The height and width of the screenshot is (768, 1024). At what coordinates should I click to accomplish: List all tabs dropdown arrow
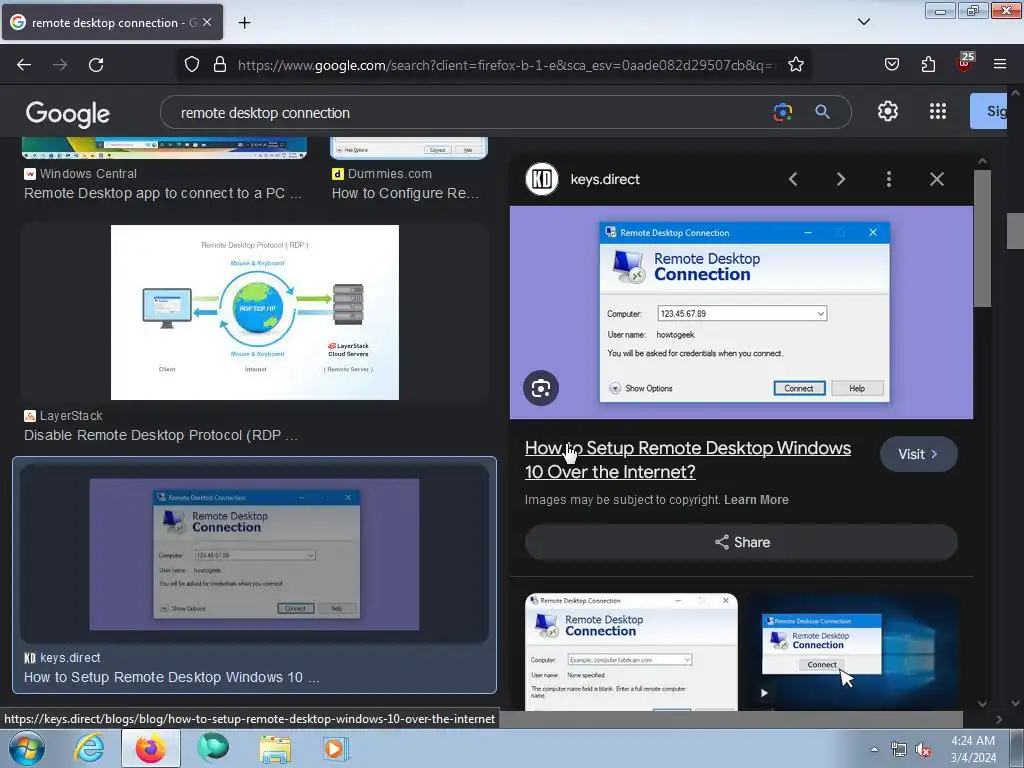click(863, 22)
